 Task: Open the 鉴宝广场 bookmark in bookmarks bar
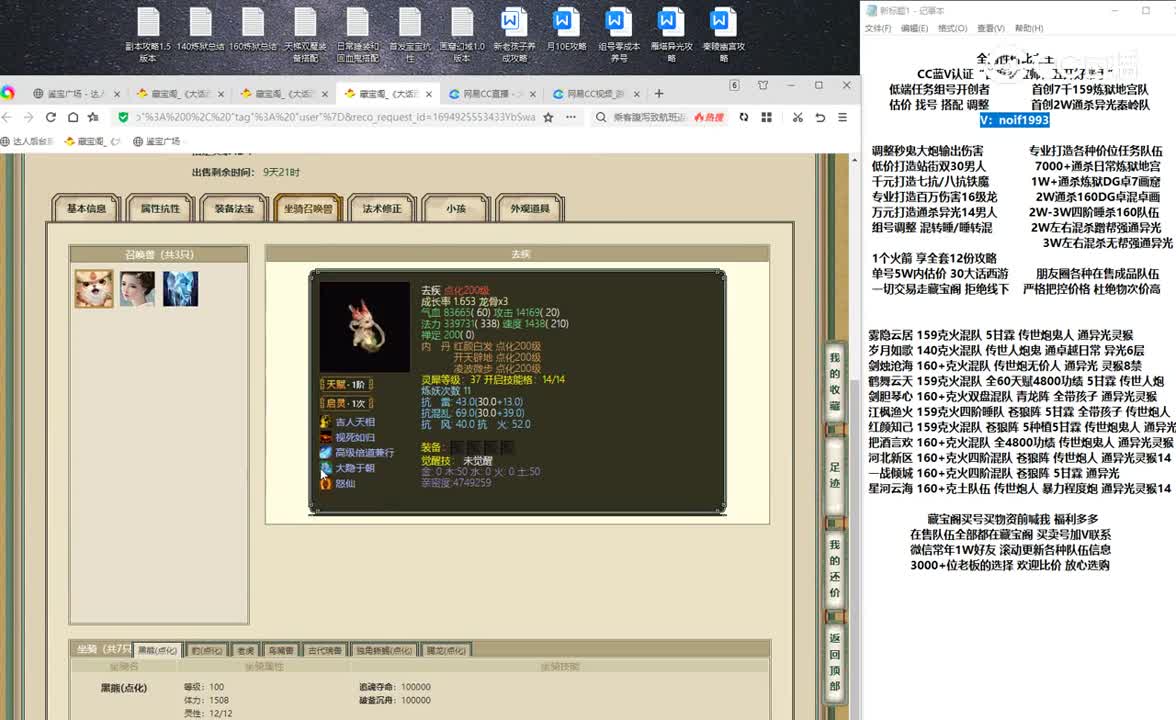coord(156,141)
